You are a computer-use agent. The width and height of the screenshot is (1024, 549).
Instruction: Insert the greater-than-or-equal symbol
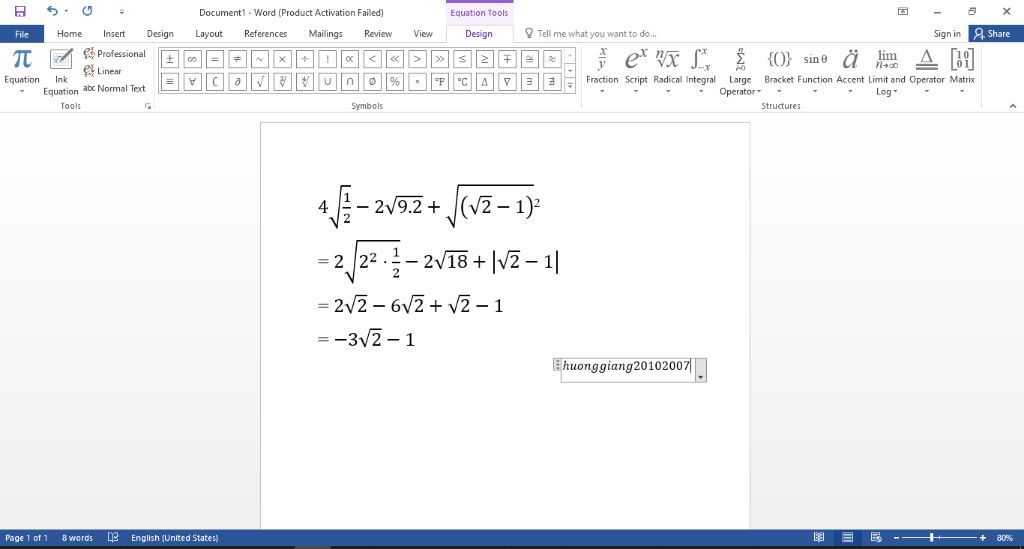[485, 59]
